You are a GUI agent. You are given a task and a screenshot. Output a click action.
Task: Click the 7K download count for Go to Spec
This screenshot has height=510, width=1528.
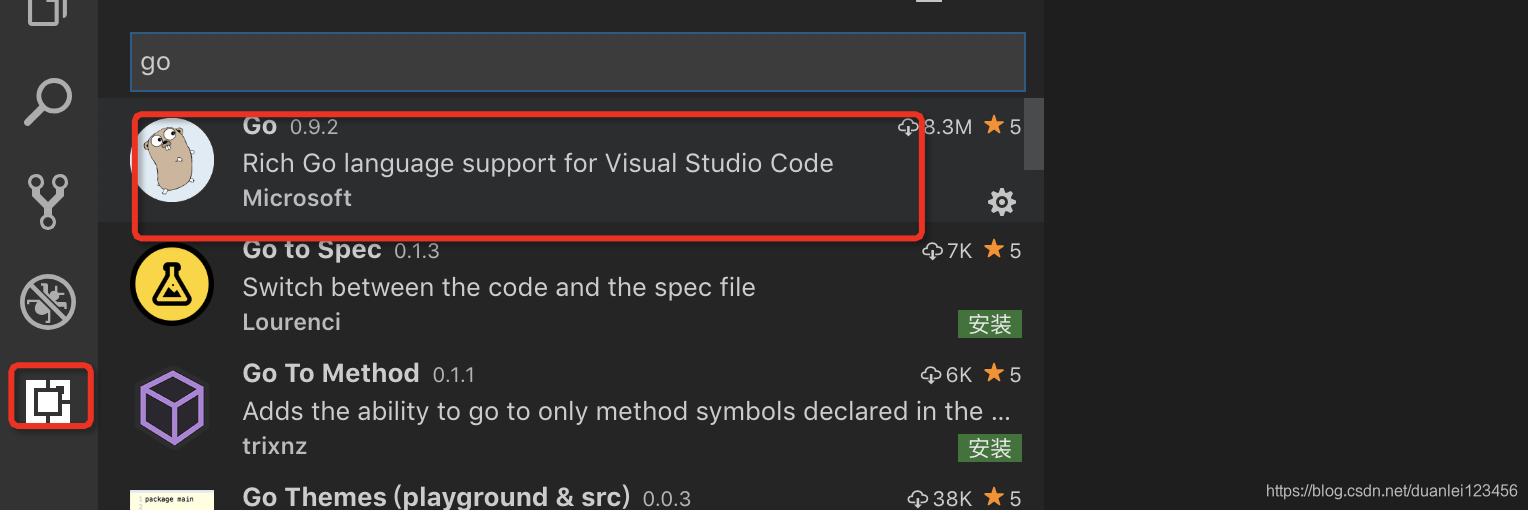tap(947, 251)
